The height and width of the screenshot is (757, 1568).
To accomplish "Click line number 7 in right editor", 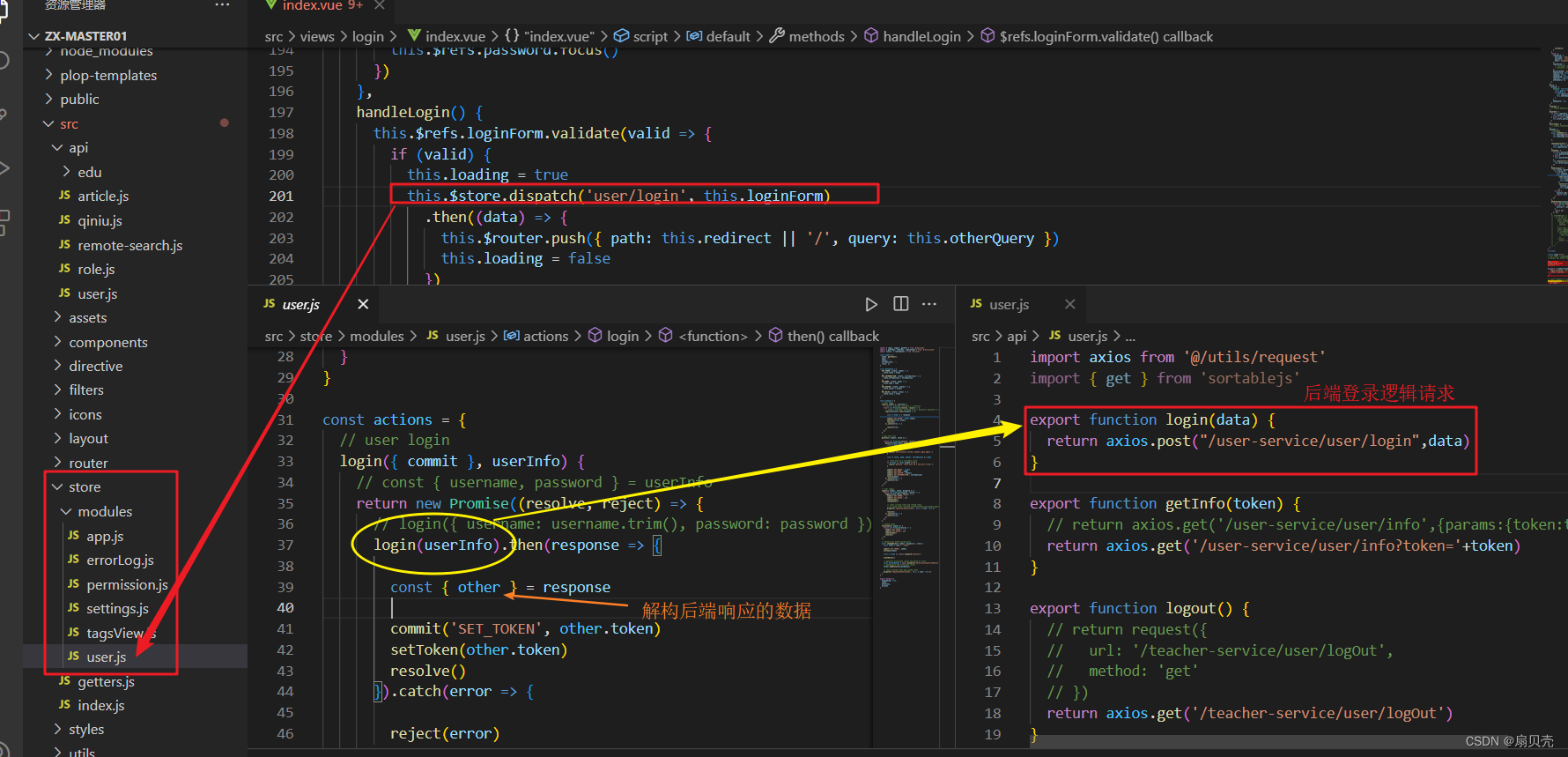I will pyautogui.click(x=996, y=483).
